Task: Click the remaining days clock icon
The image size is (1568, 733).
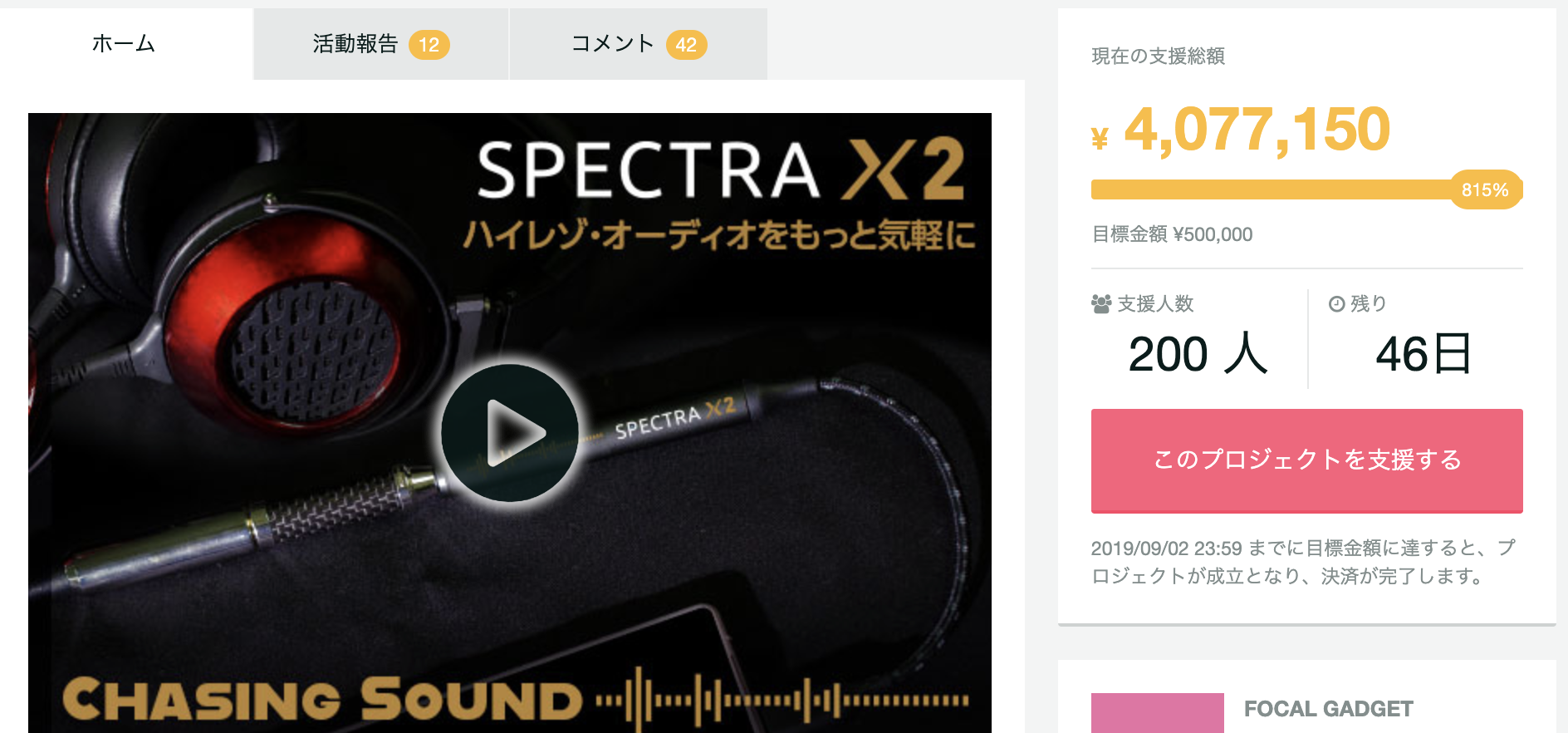Action: (1336, 304)
